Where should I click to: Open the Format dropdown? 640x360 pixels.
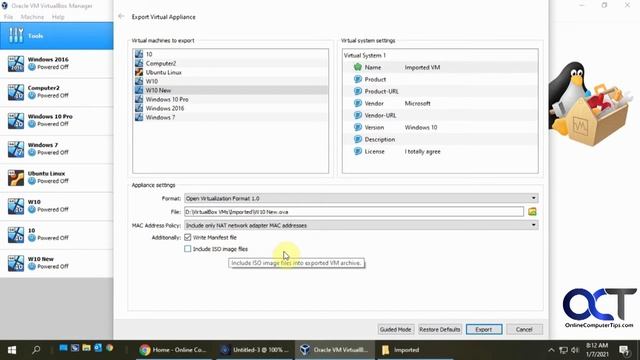coord(361,198)
